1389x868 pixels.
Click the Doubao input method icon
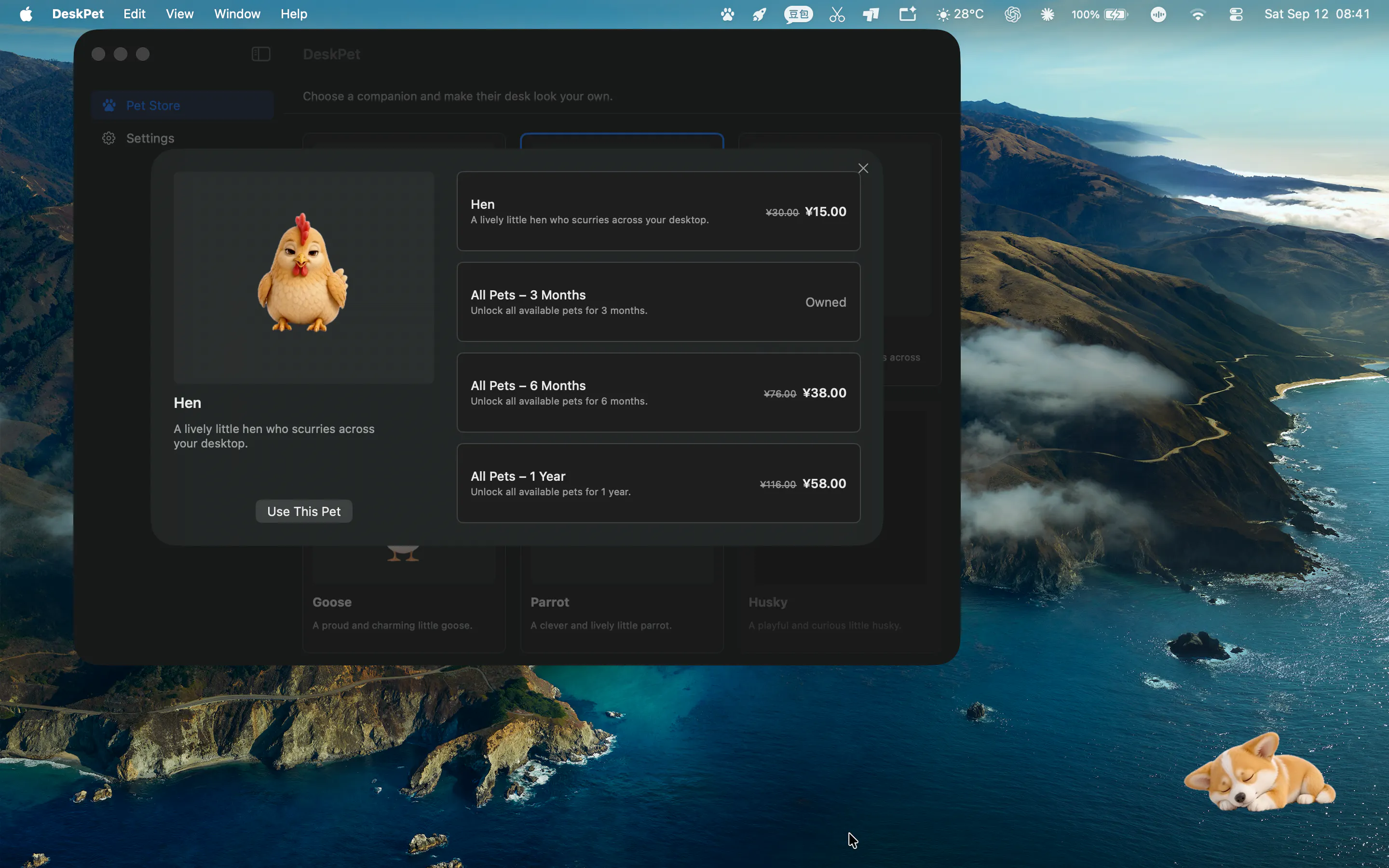click(798, 14)
